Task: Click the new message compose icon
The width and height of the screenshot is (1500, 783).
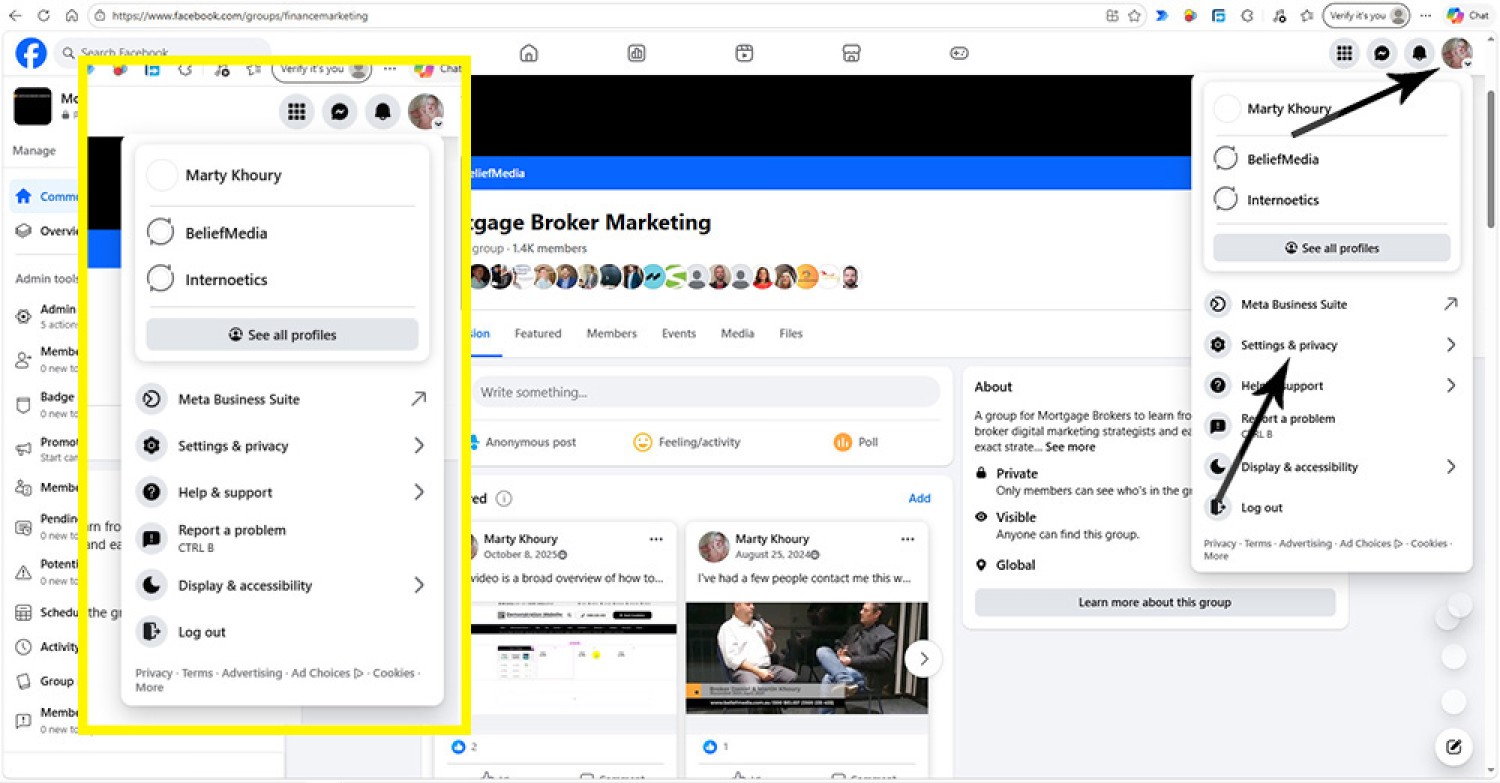Action: [x=1454, y=746]
